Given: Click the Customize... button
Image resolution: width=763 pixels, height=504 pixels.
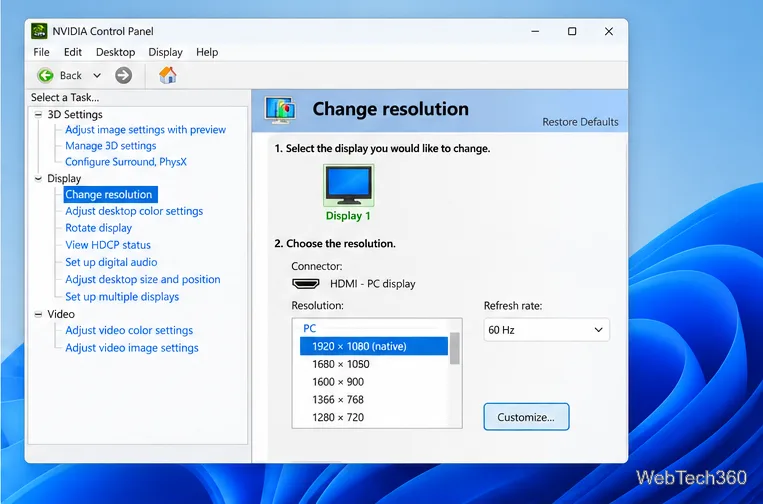Looking at the screenshot, I should 526,417.
